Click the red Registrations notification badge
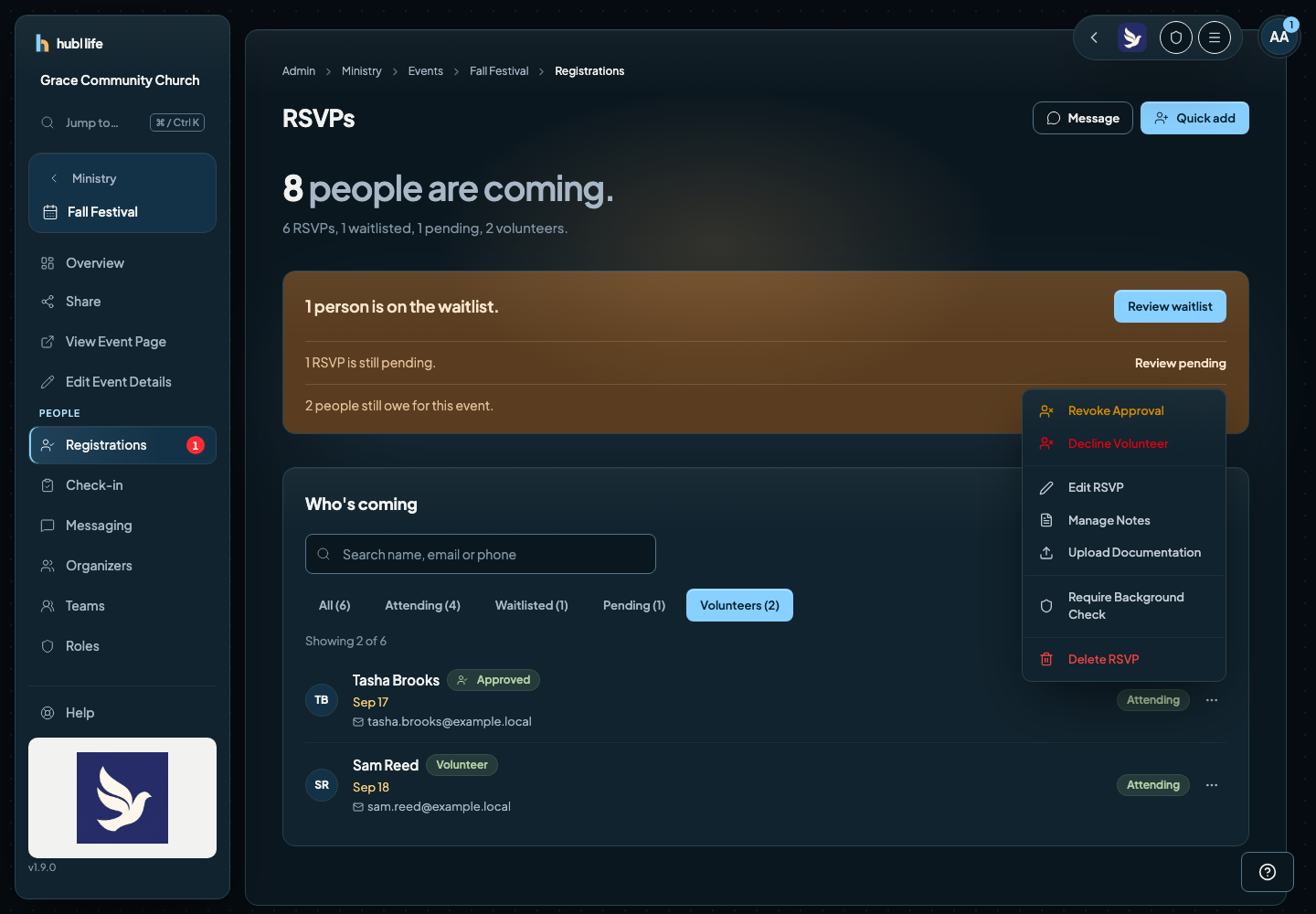Image resolution: width=1316 pixels, height=914 pixels. [196, 445]
